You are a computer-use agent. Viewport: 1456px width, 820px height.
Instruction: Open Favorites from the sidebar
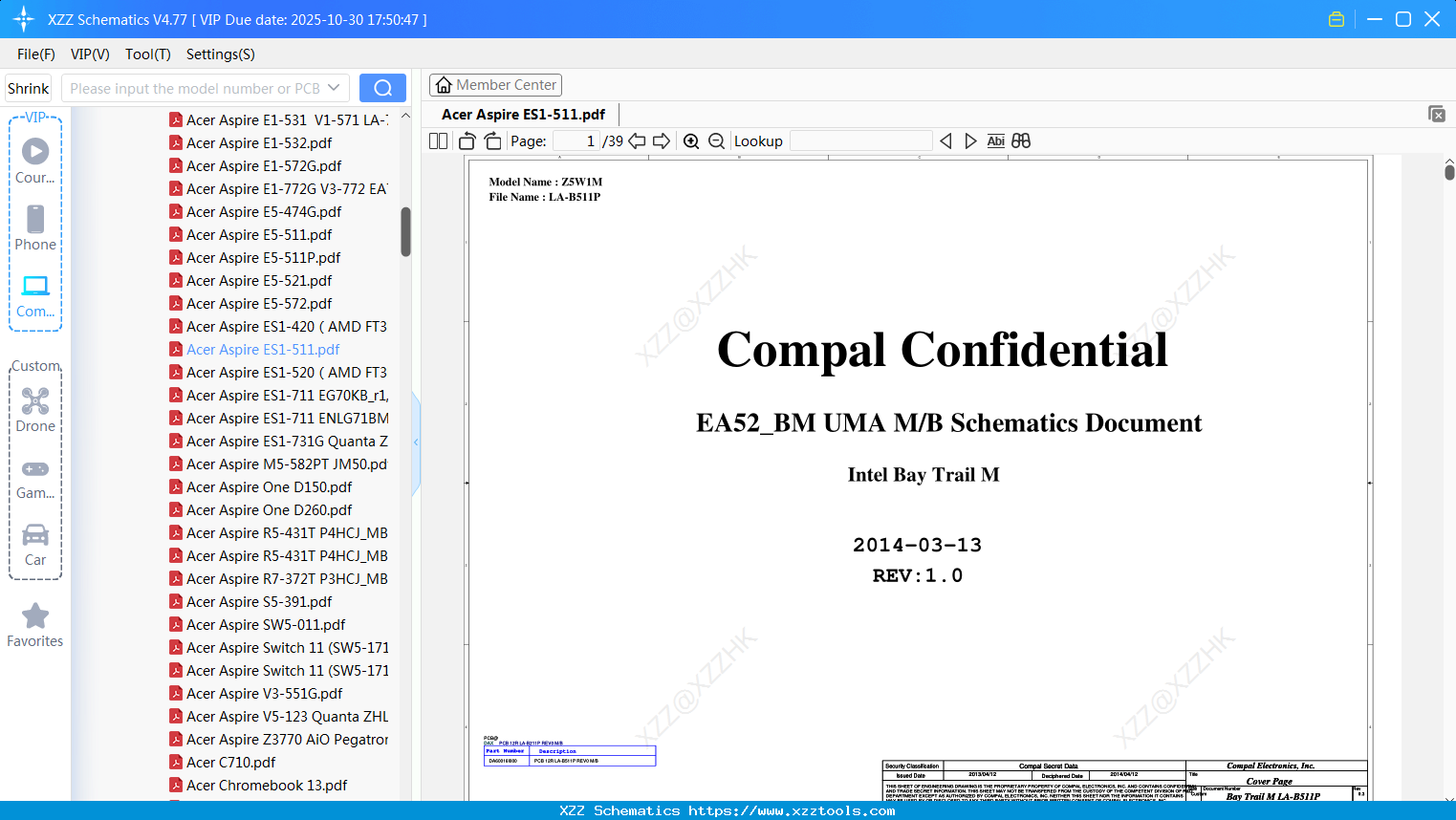tap(35, 625)
